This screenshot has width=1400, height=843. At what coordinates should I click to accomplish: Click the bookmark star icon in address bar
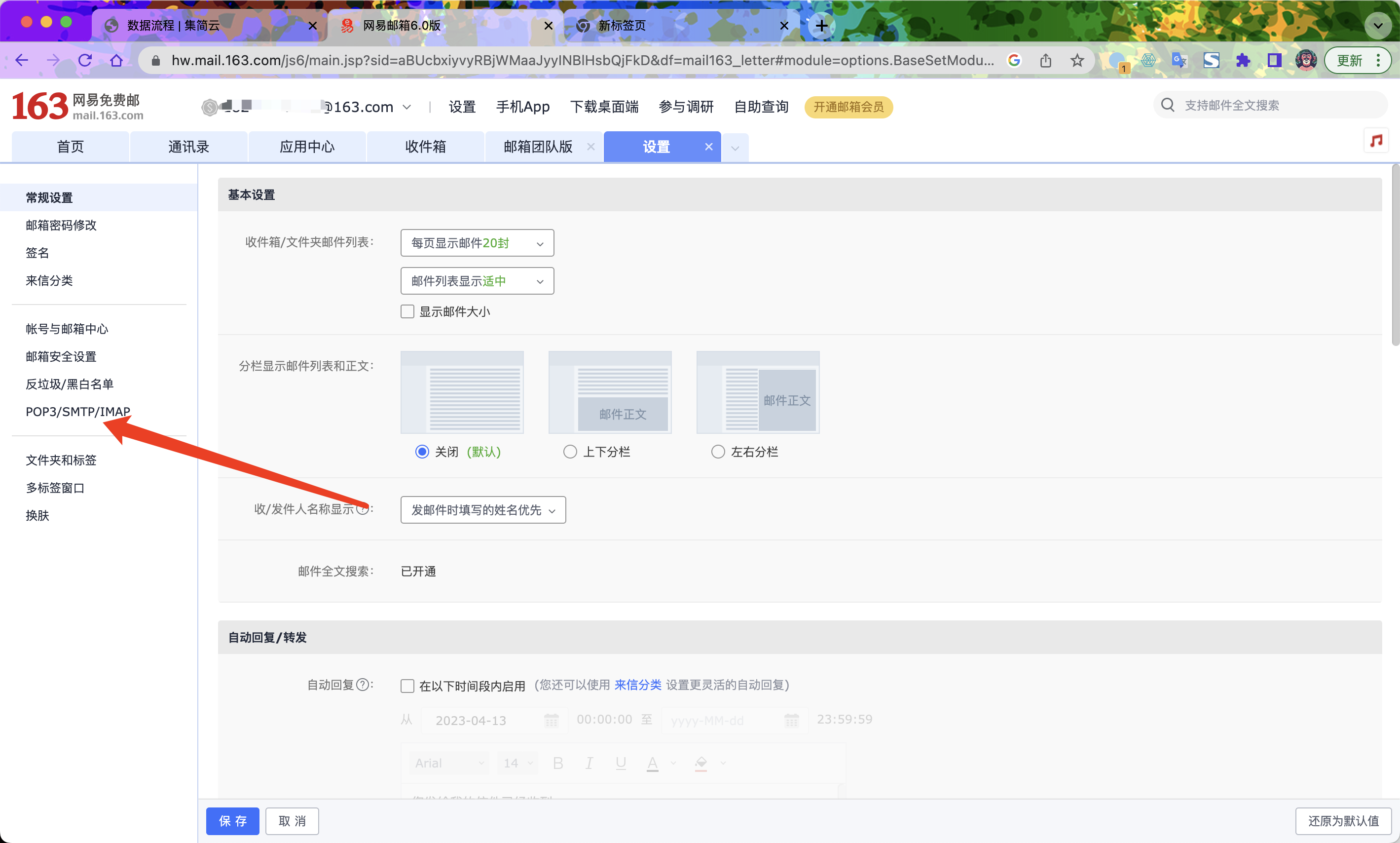pos(1077,60)
